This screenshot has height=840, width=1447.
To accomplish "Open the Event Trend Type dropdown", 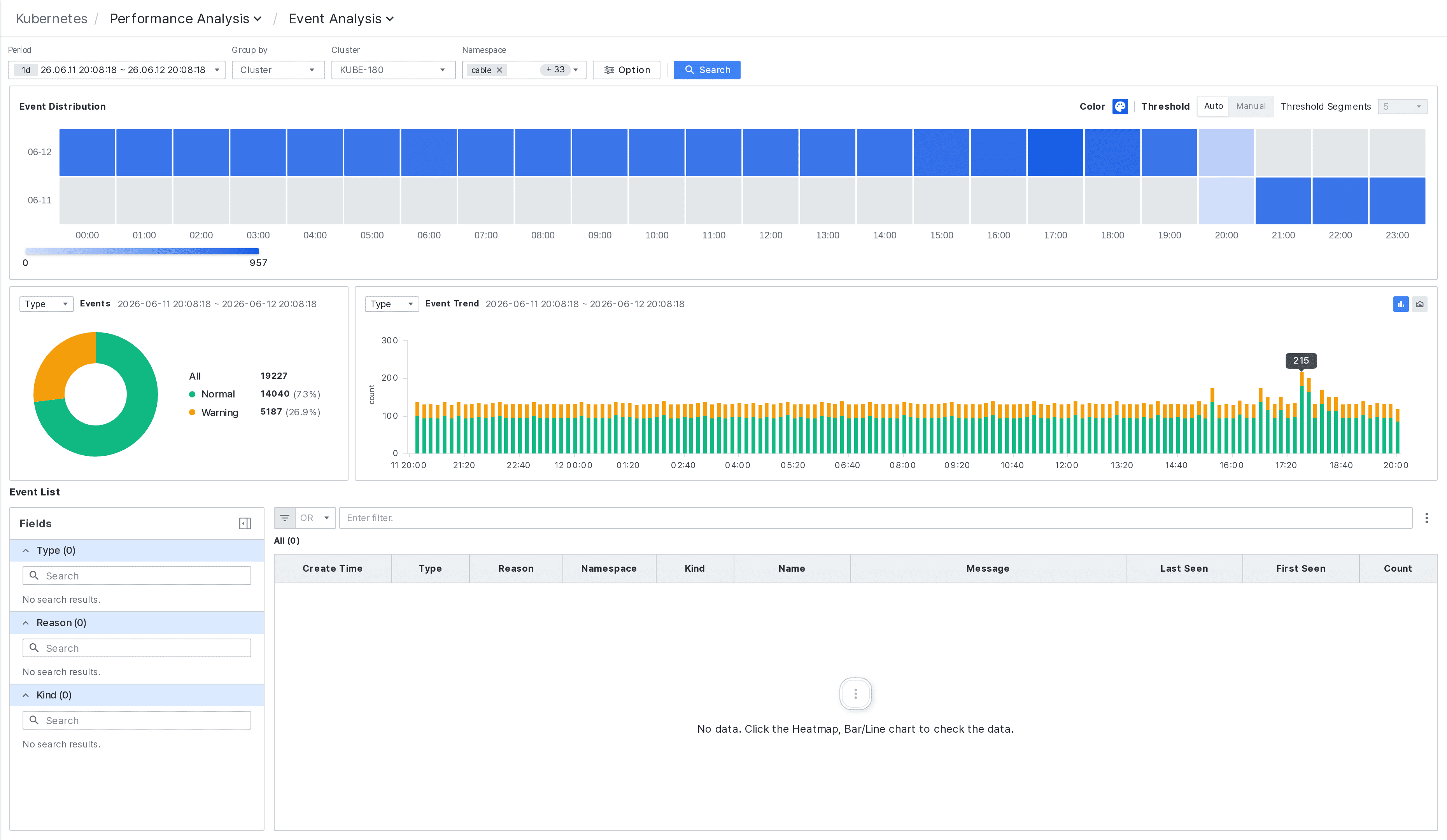I will point(392,304).
